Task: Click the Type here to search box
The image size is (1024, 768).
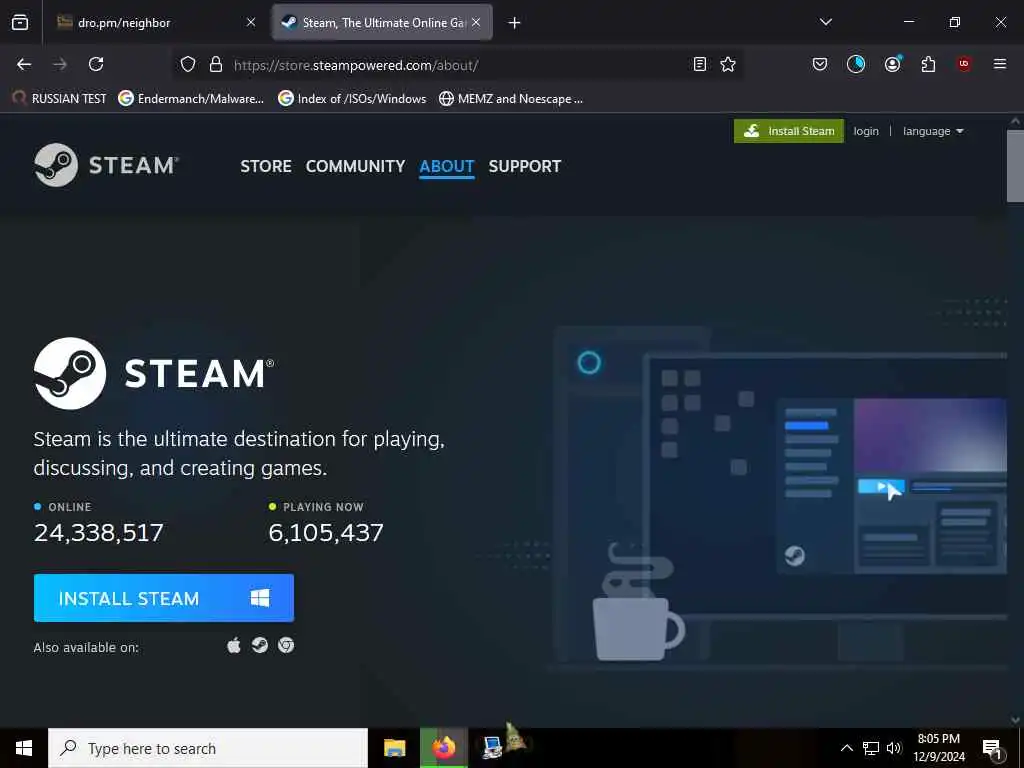Action: click(208, 748)
